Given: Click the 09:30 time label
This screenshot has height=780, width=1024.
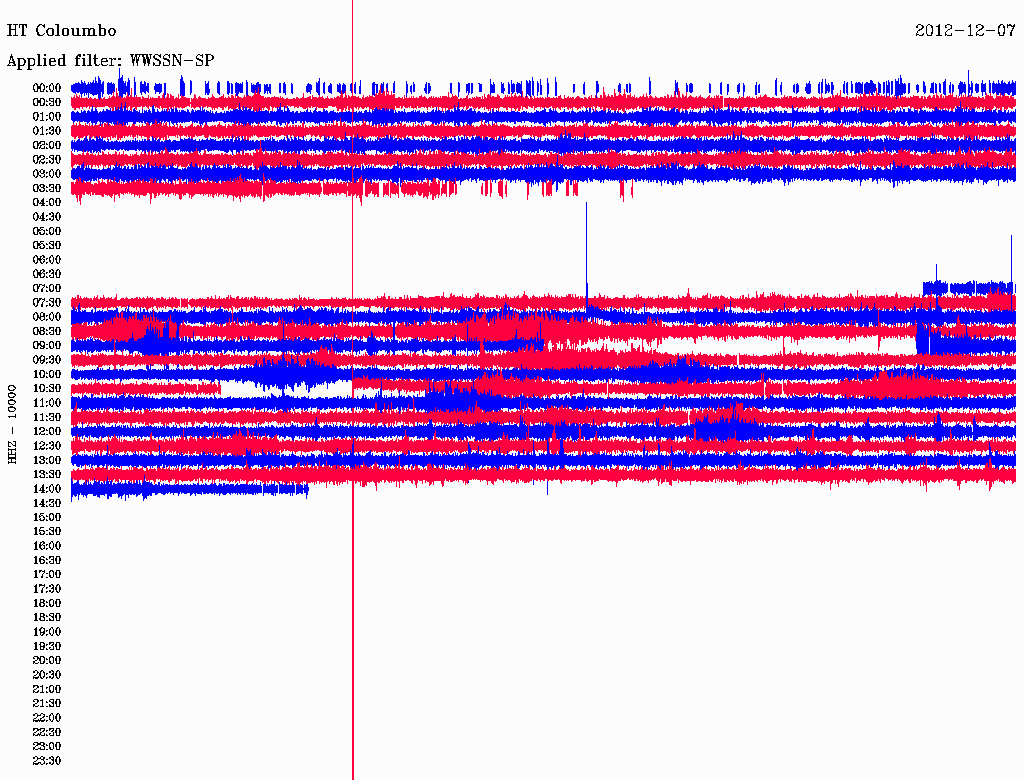Looking at the screenshot, I should 47,360.
